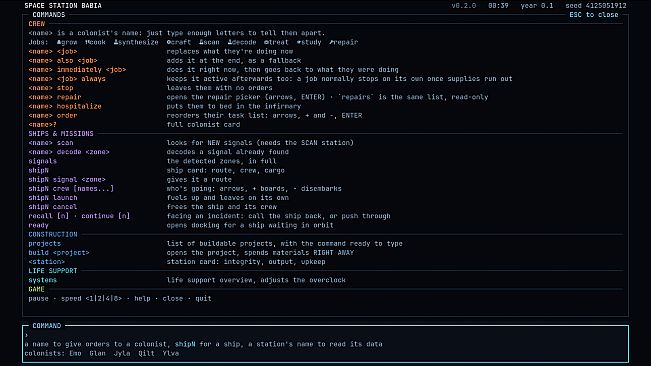Select colonist Glan in the colonists list
The image size is (651, 366).
point(98,354)
